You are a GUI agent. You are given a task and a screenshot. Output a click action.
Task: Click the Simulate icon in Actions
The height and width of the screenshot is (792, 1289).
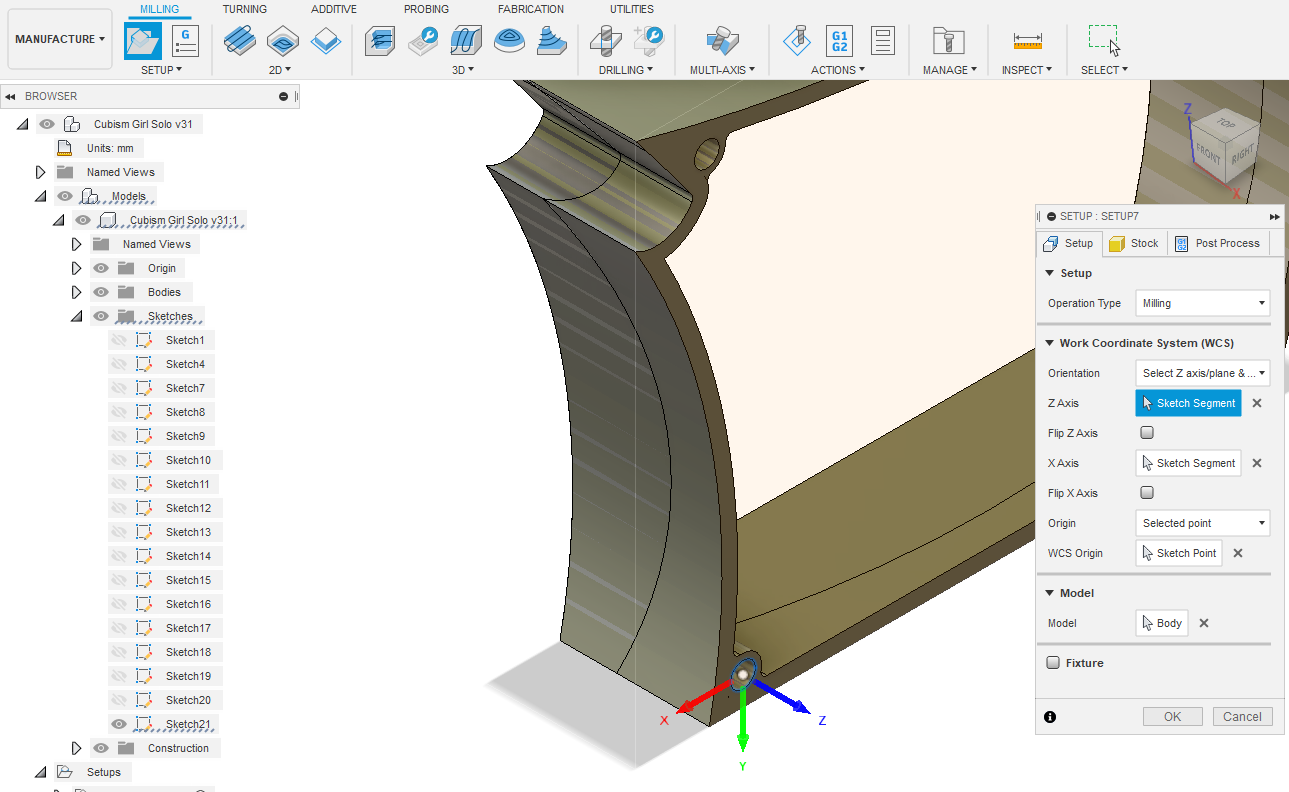pos(796,41)
